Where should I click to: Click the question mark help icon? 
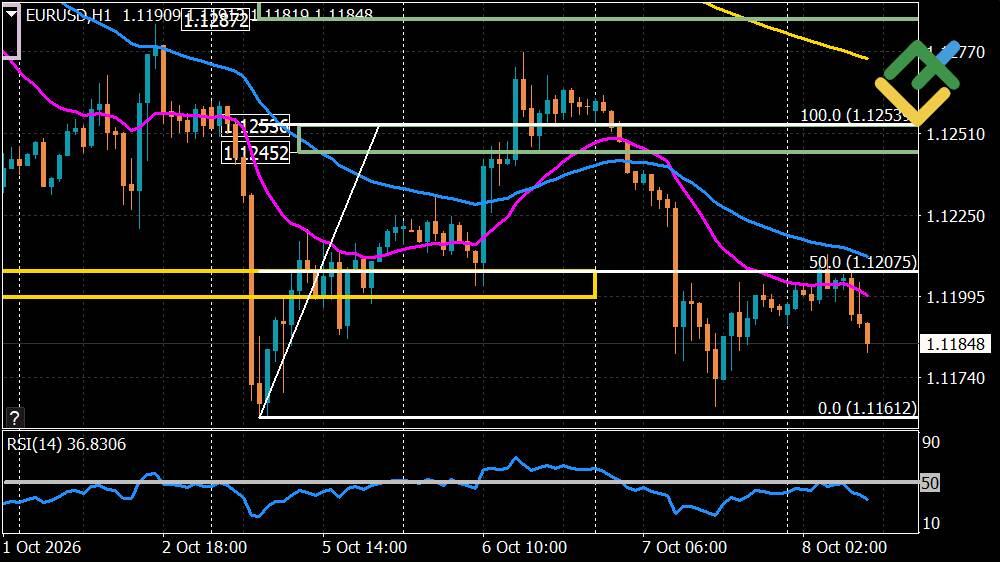(x=14, y=418)
